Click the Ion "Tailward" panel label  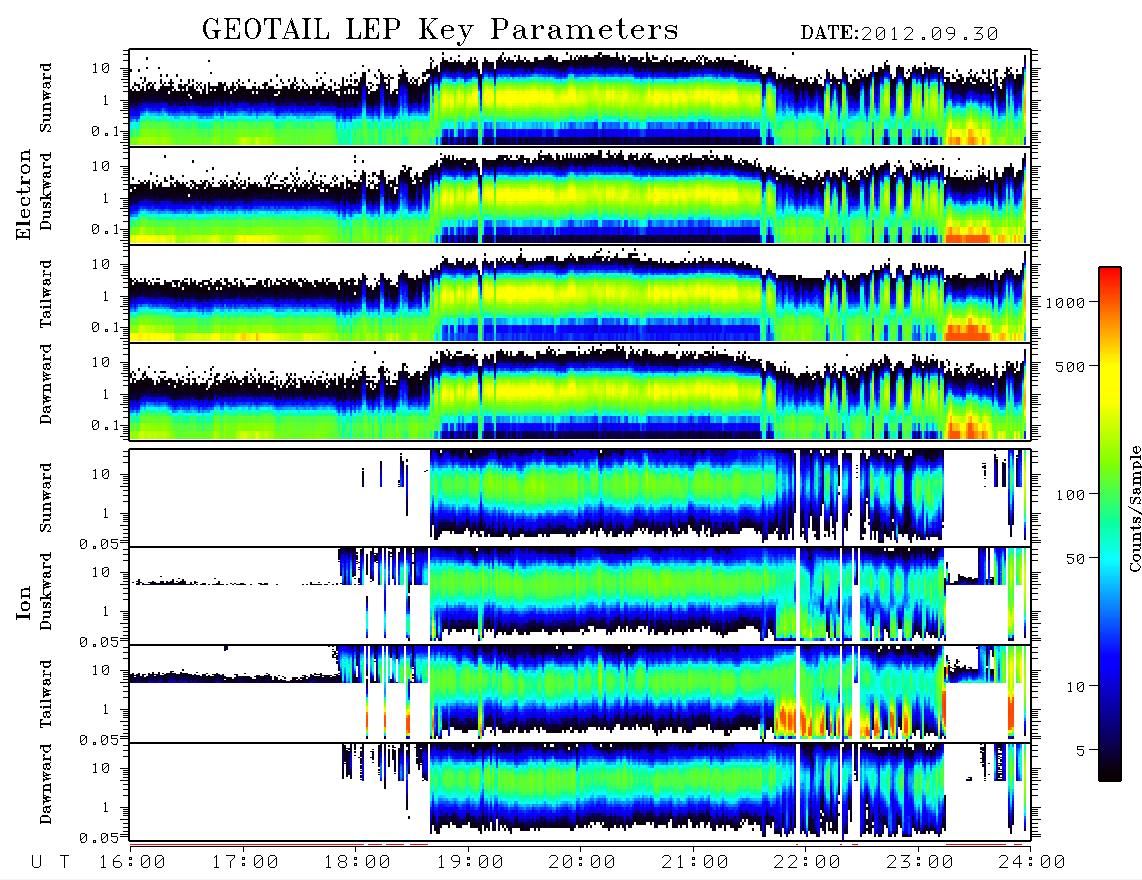[46, 694]
